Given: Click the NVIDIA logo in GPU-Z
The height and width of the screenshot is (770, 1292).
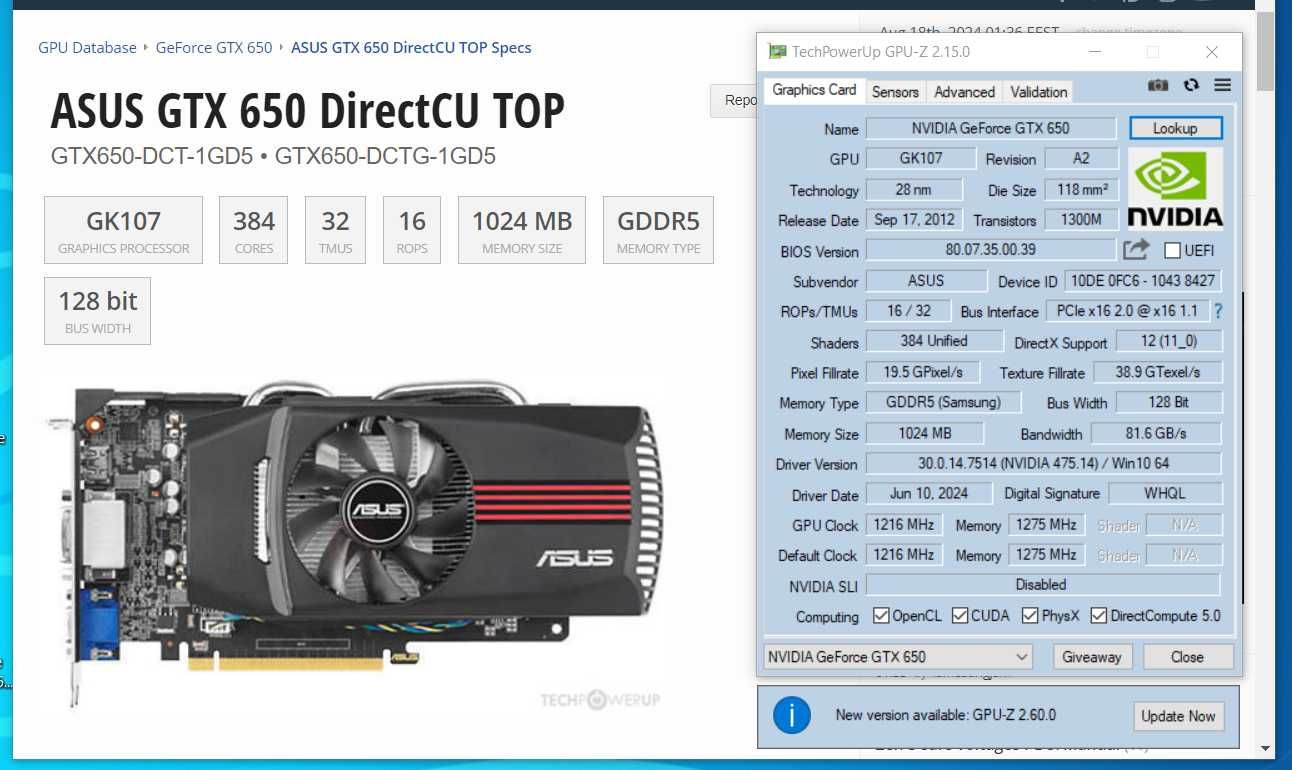Looking at the screenshot, I should click(1175, 189).
